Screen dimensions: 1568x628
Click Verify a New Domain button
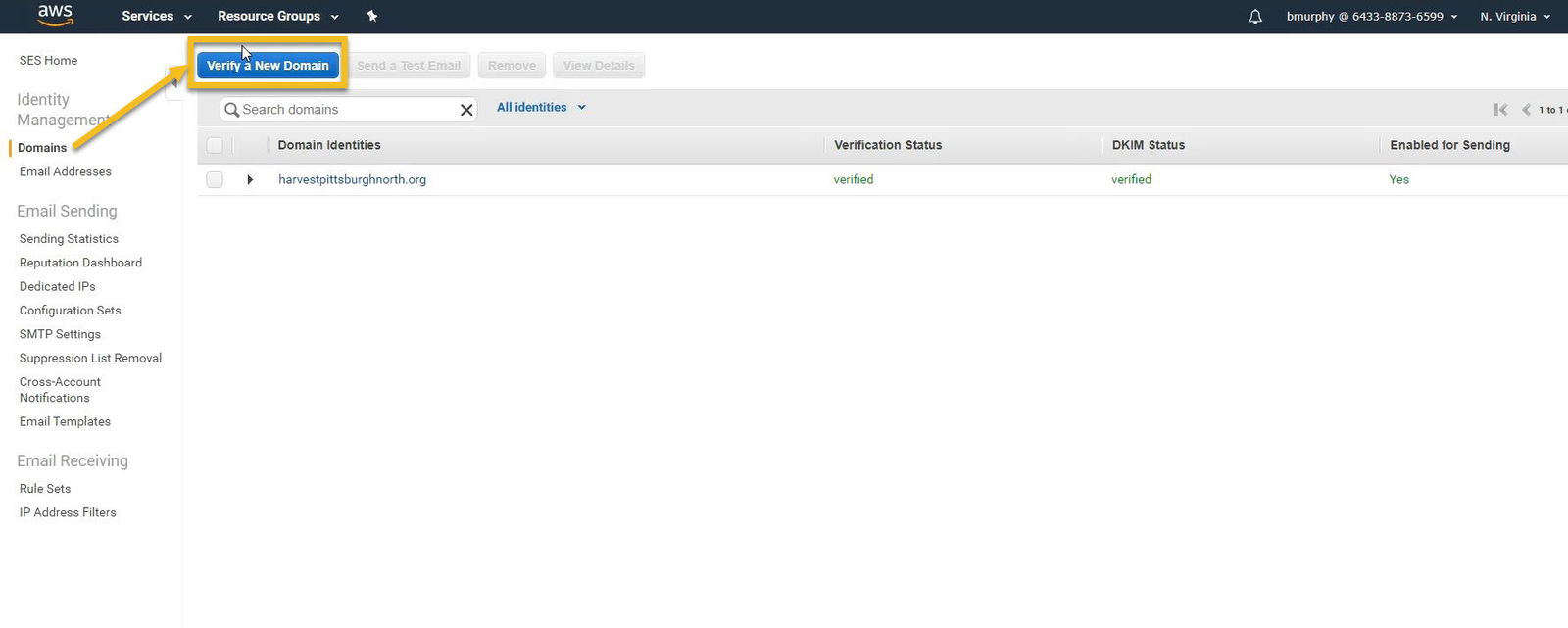click(x=268, y=66)
